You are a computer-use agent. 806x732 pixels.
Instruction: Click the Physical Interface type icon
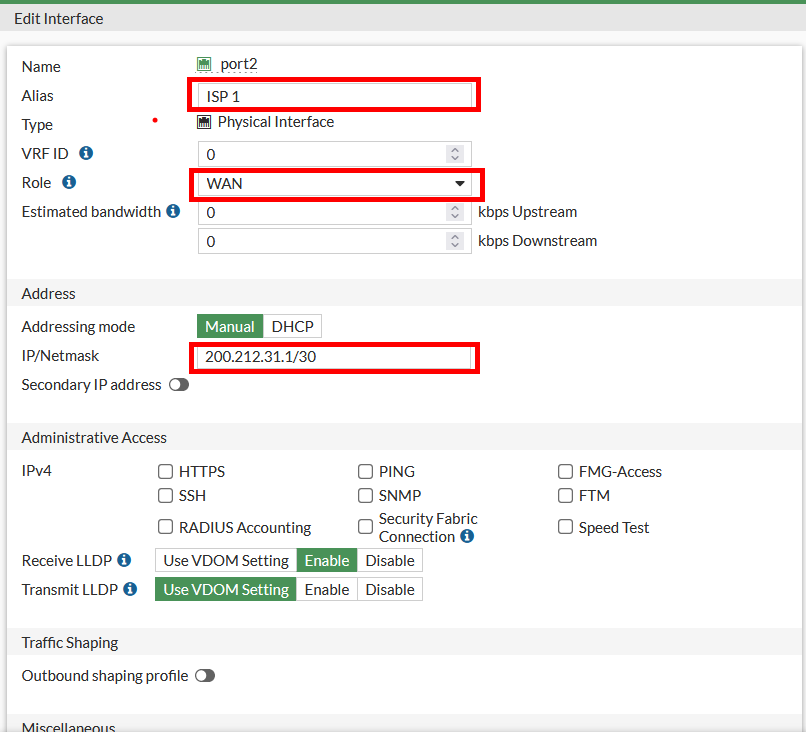(205, 122)
